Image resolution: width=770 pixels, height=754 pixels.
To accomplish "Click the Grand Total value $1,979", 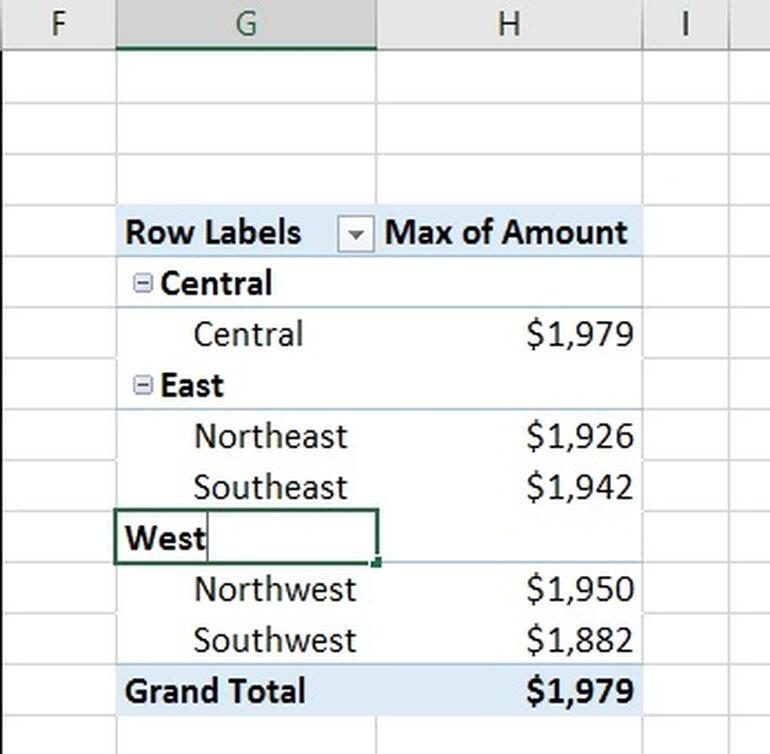I will pyautogui.click(x=580, y=691).
